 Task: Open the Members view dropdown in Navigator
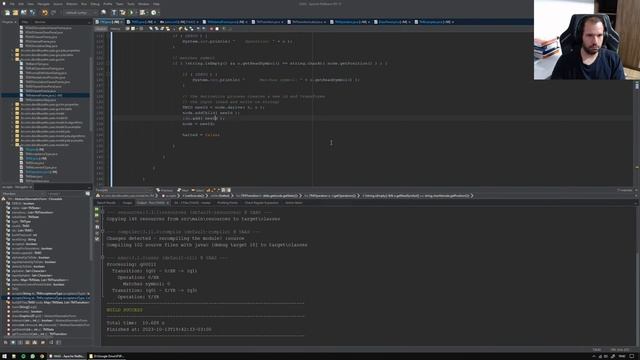23,194
